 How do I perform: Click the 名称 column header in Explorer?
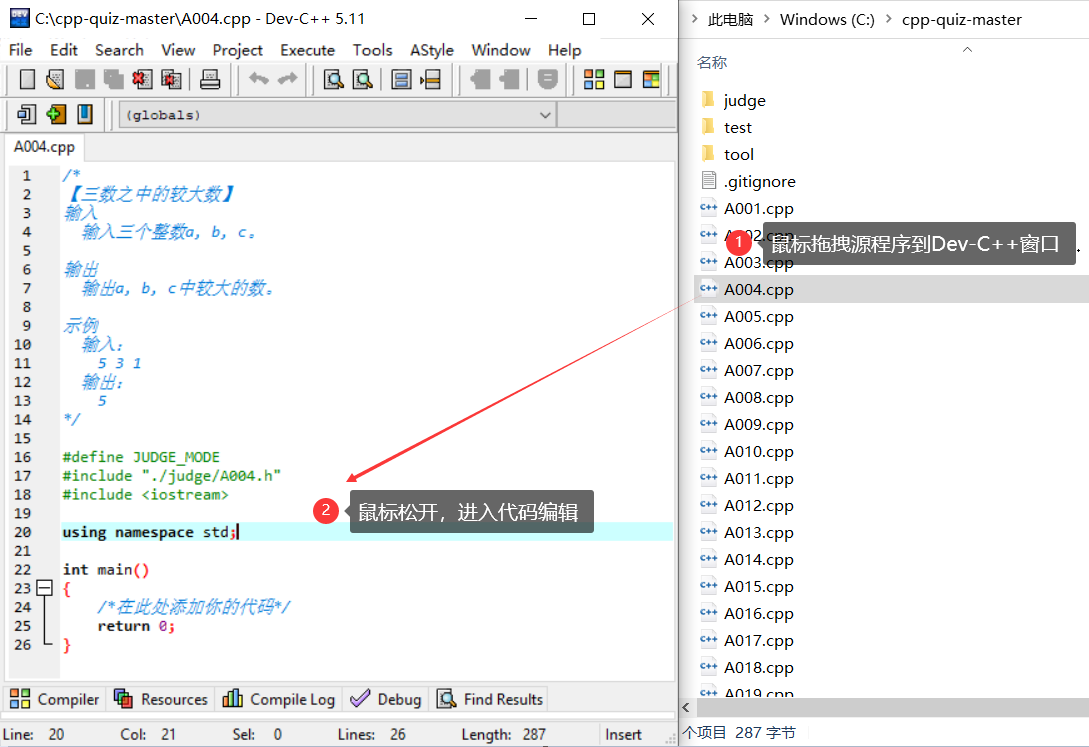click(712, 62)
